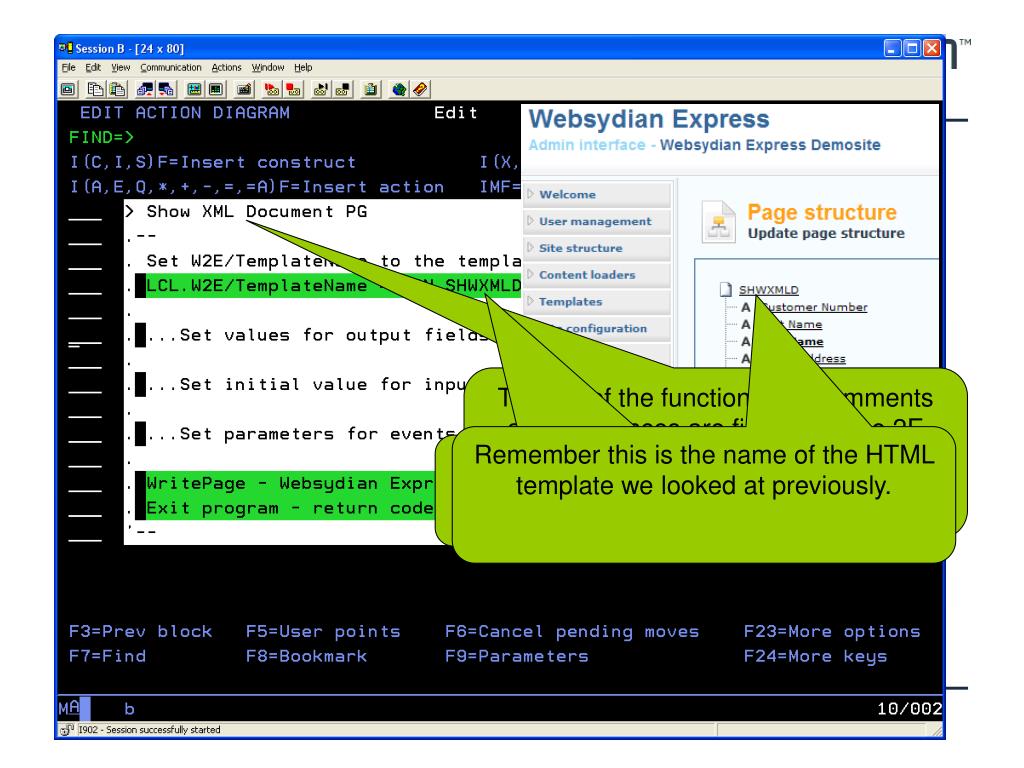Click the Page structure icon image
1024x768 pixels.
[718, 222]
